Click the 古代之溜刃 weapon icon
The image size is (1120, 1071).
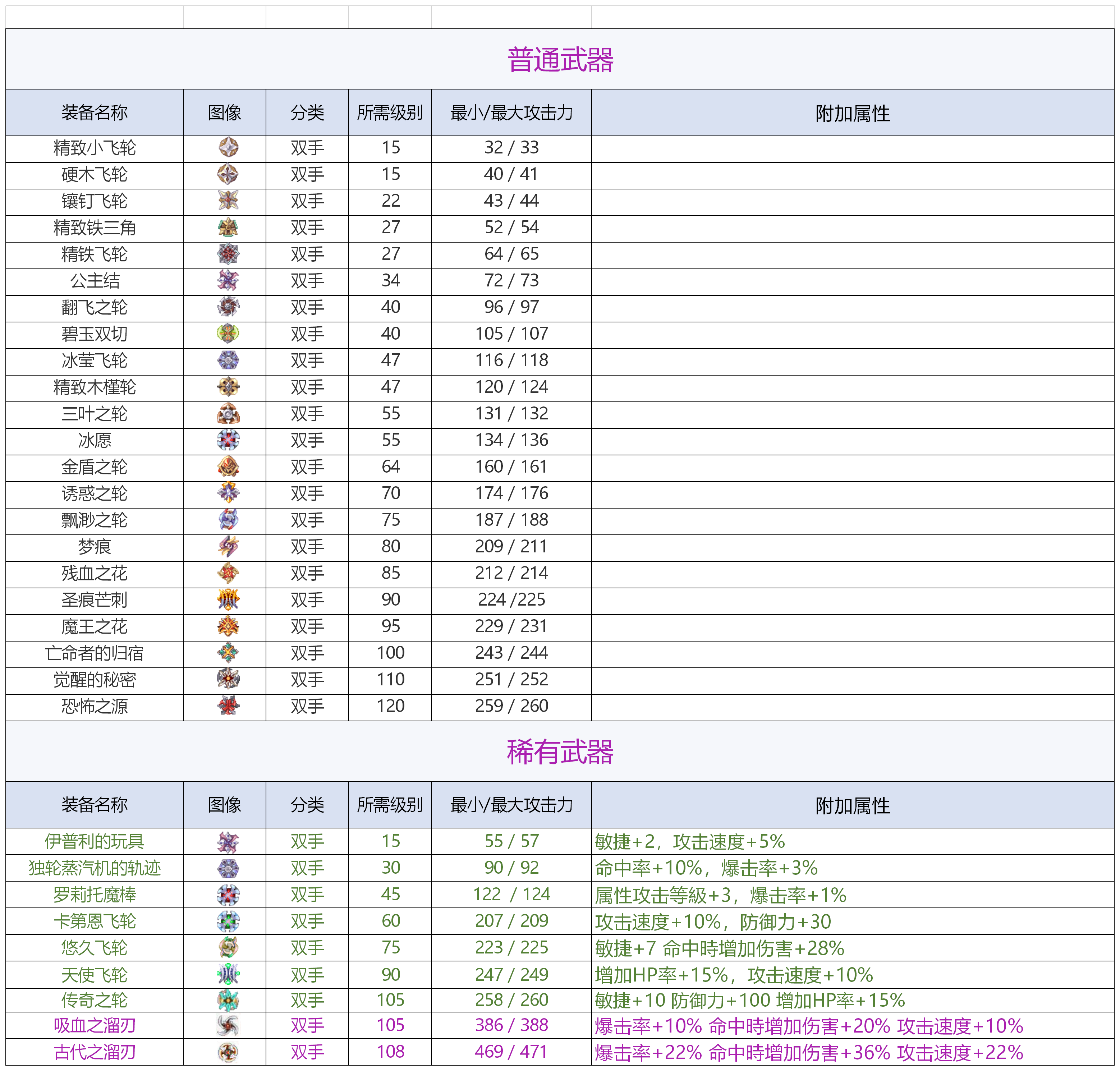tap(228, 1052)
